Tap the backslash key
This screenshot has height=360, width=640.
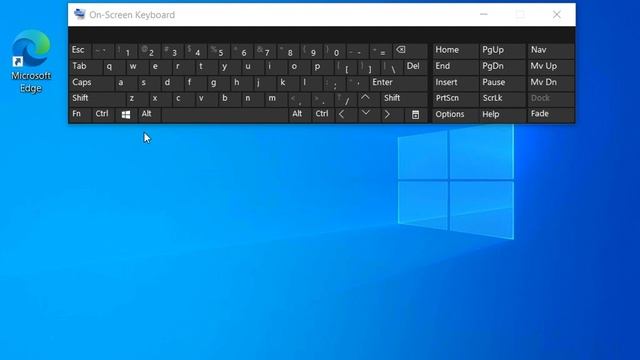point(391,67)
